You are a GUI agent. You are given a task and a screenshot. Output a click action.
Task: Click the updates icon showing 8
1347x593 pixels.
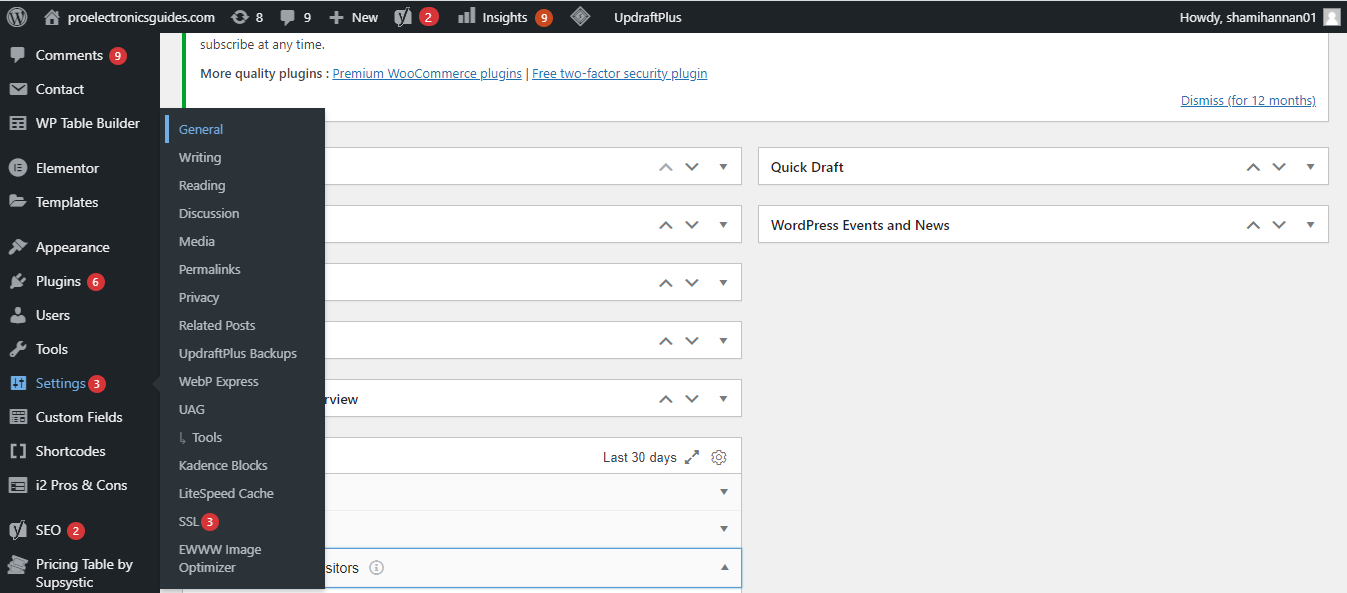(x=240, y=17)
